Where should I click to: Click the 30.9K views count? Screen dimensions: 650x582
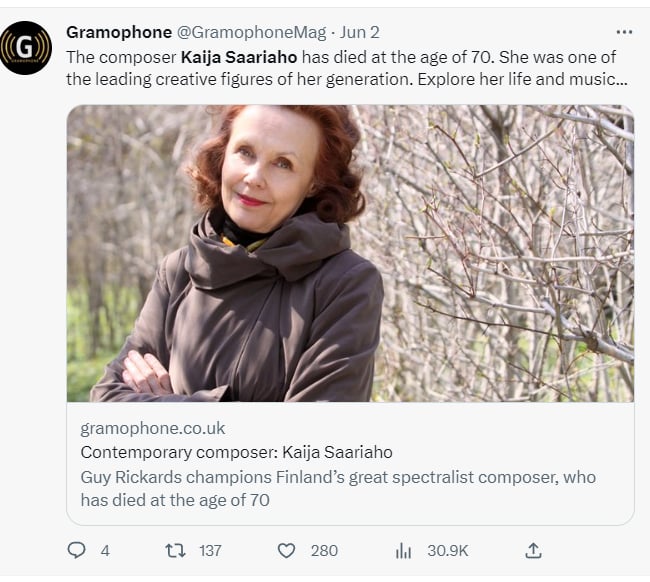448,551
